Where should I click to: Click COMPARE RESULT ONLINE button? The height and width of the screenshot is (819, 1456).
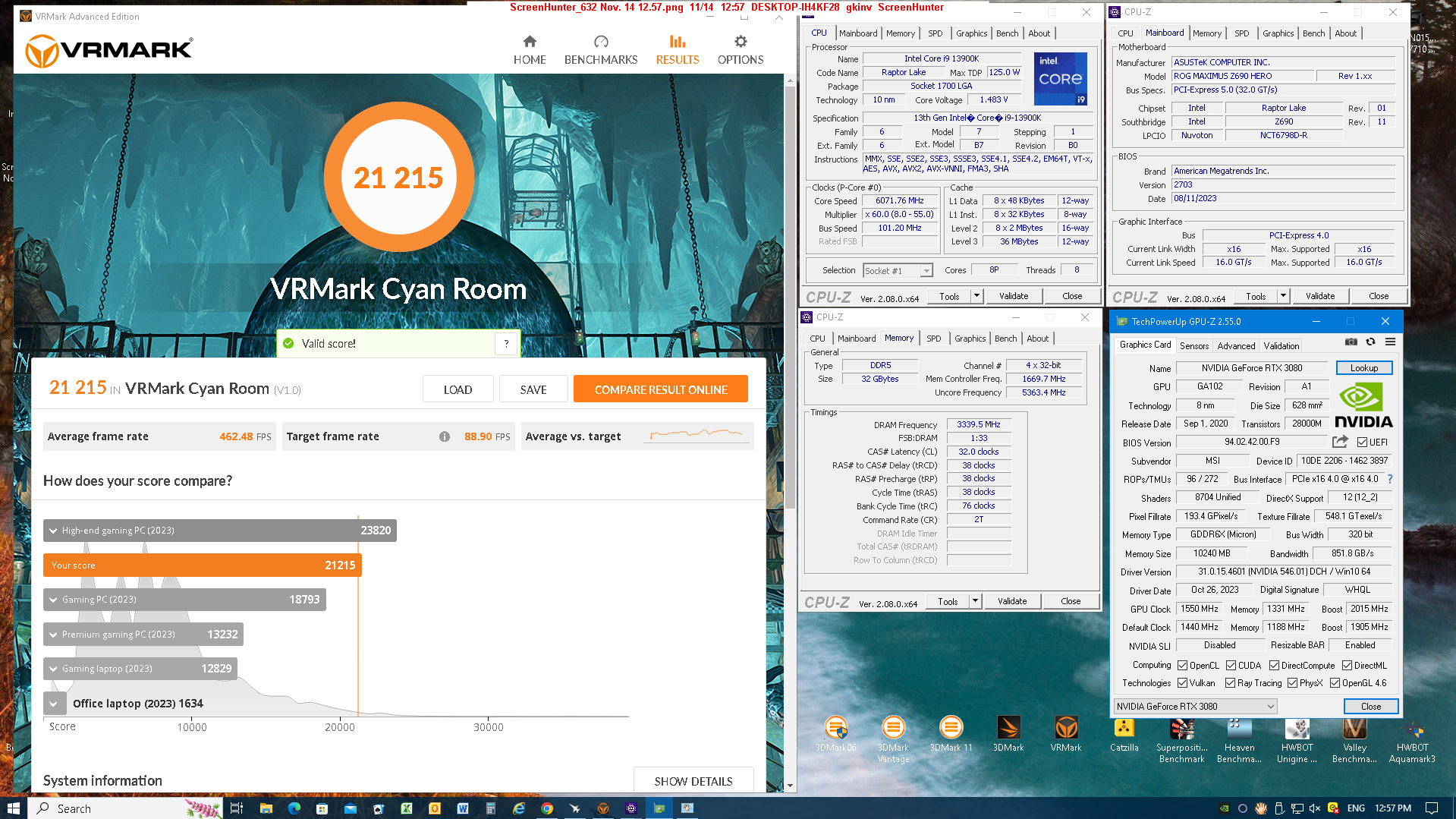pos(661,389)
